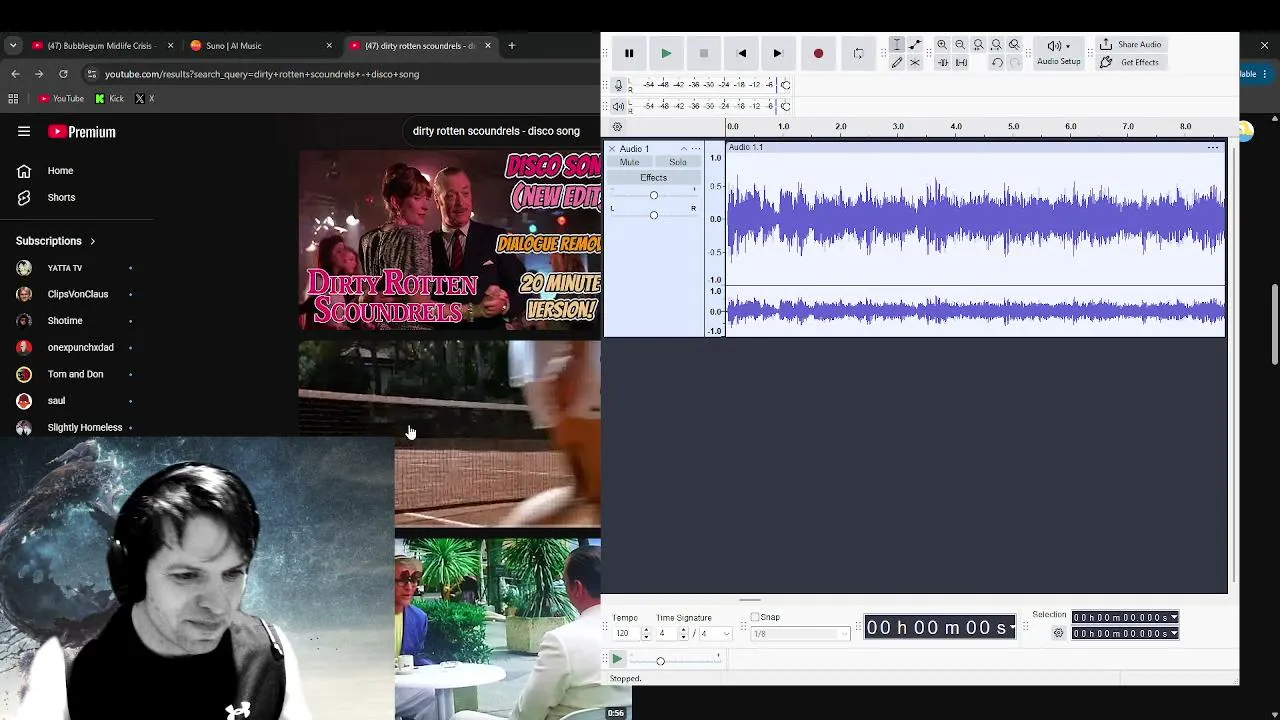Open the Audio 1 track menu
Image resolution: width=1280 pixels, height=720 pixels.
click(696, 149)
